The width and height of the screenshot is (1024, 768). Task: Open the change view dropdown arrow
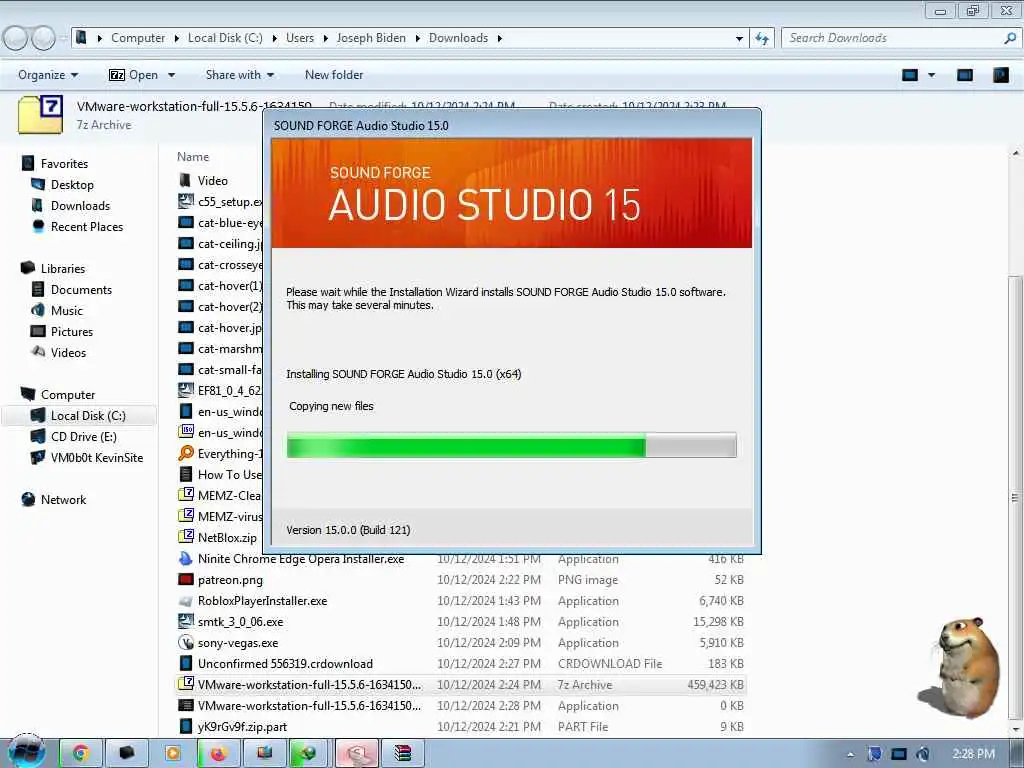932,75
